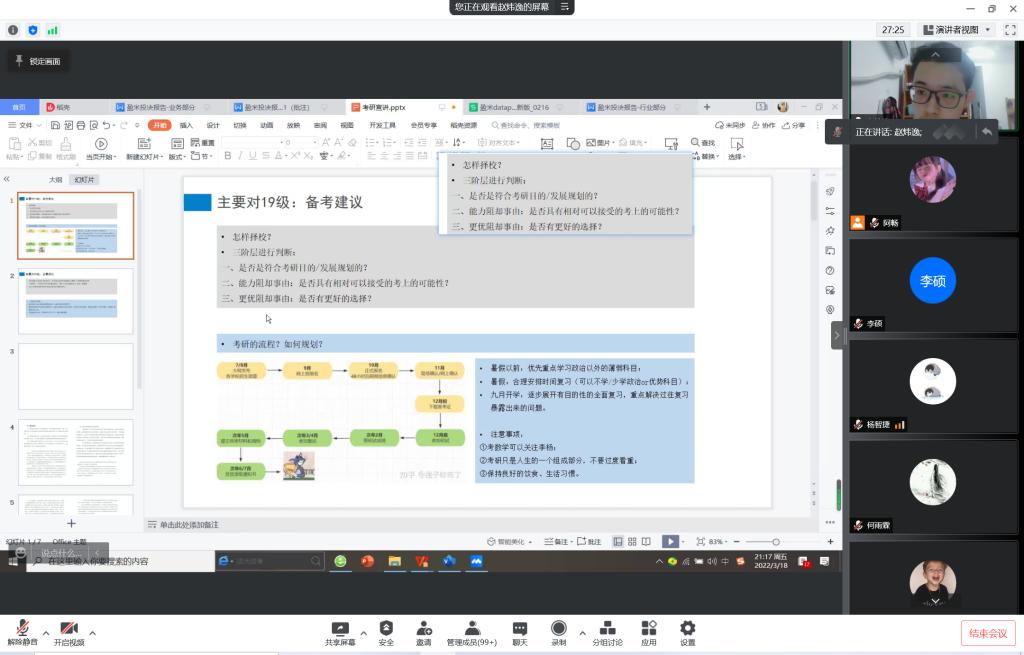Expand audio options arrow beside 解除静音

tap(44, 632)
